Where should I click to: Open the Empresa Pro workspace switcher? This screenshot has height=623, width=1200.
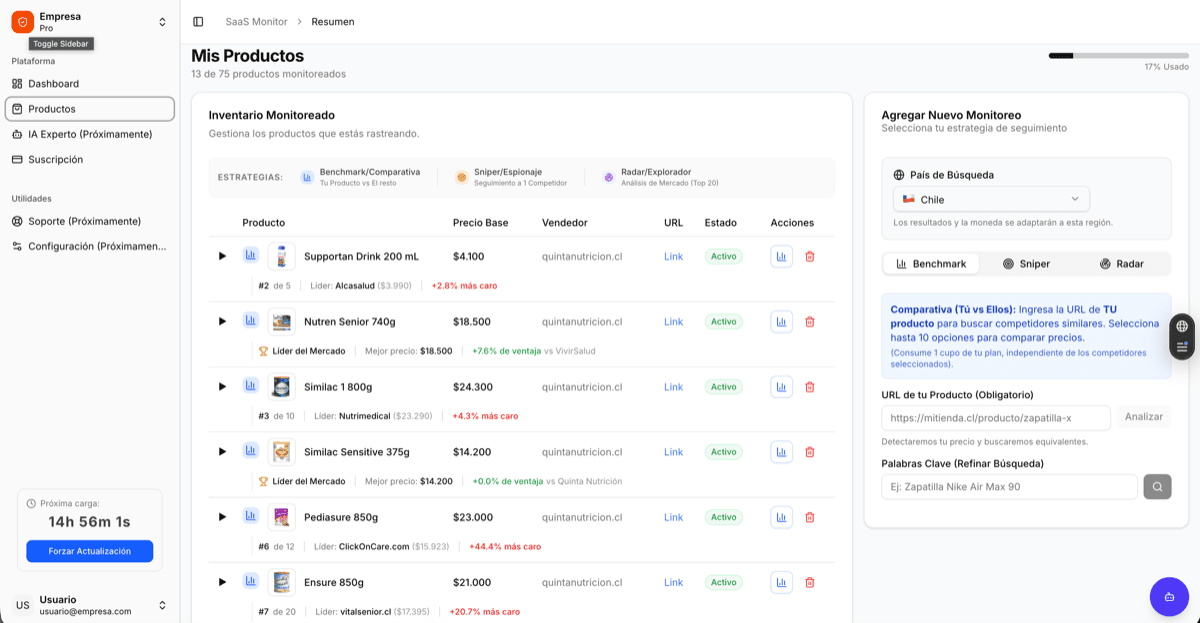pos(88,21)
